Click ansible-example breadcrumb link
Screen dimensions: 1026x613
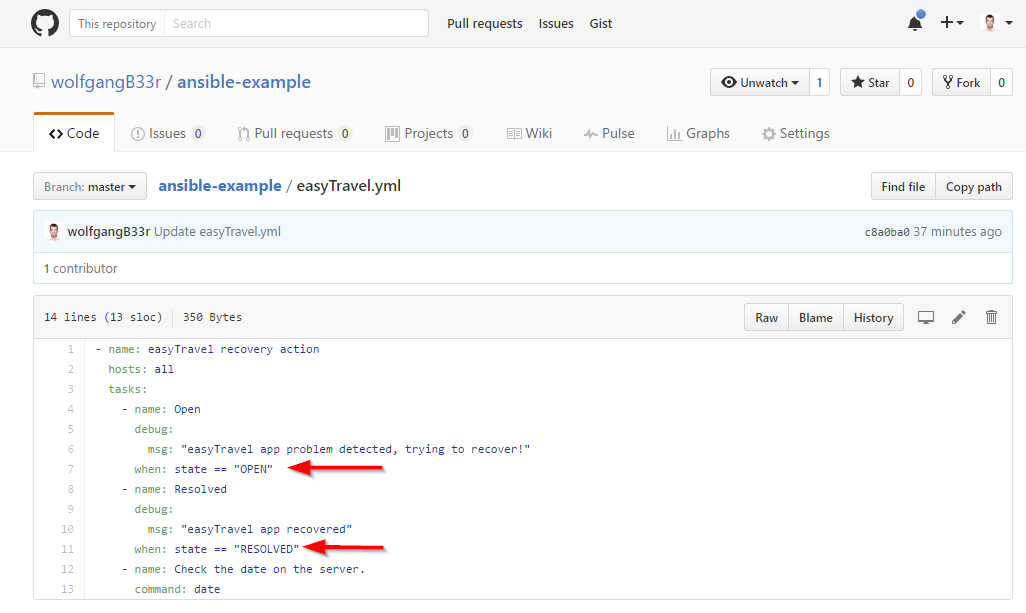tap(220, 186)
